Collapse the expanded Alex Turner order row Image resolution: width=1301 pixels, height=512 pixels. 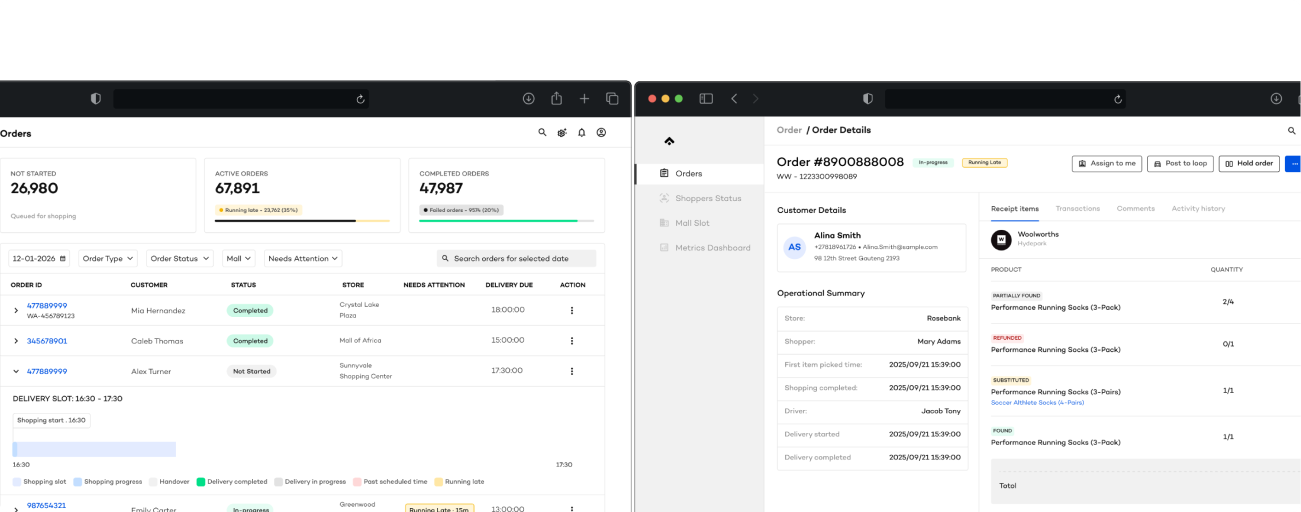[x=16, y=371]
